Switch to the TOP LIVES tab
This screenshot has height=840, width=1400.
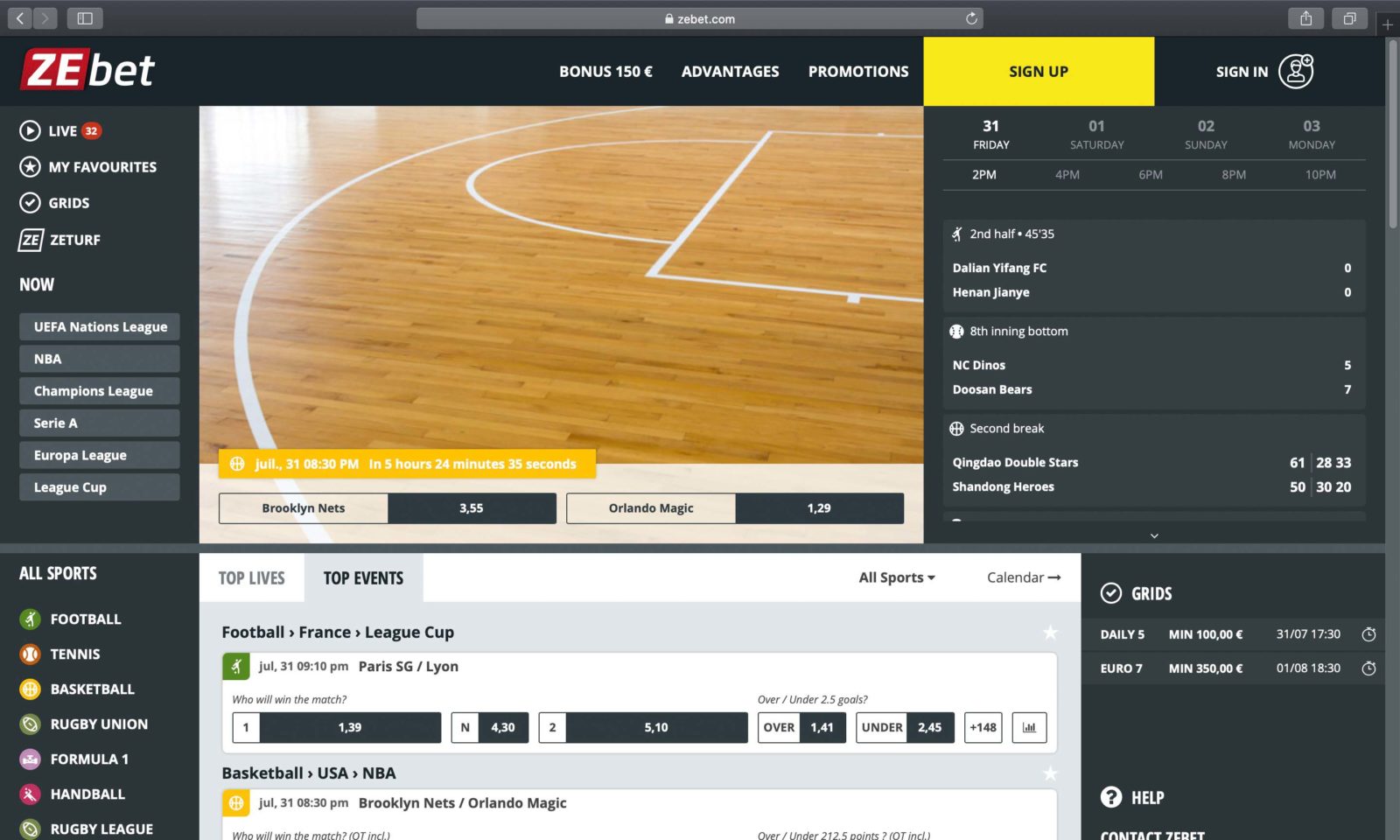click(x=251, y=577)
